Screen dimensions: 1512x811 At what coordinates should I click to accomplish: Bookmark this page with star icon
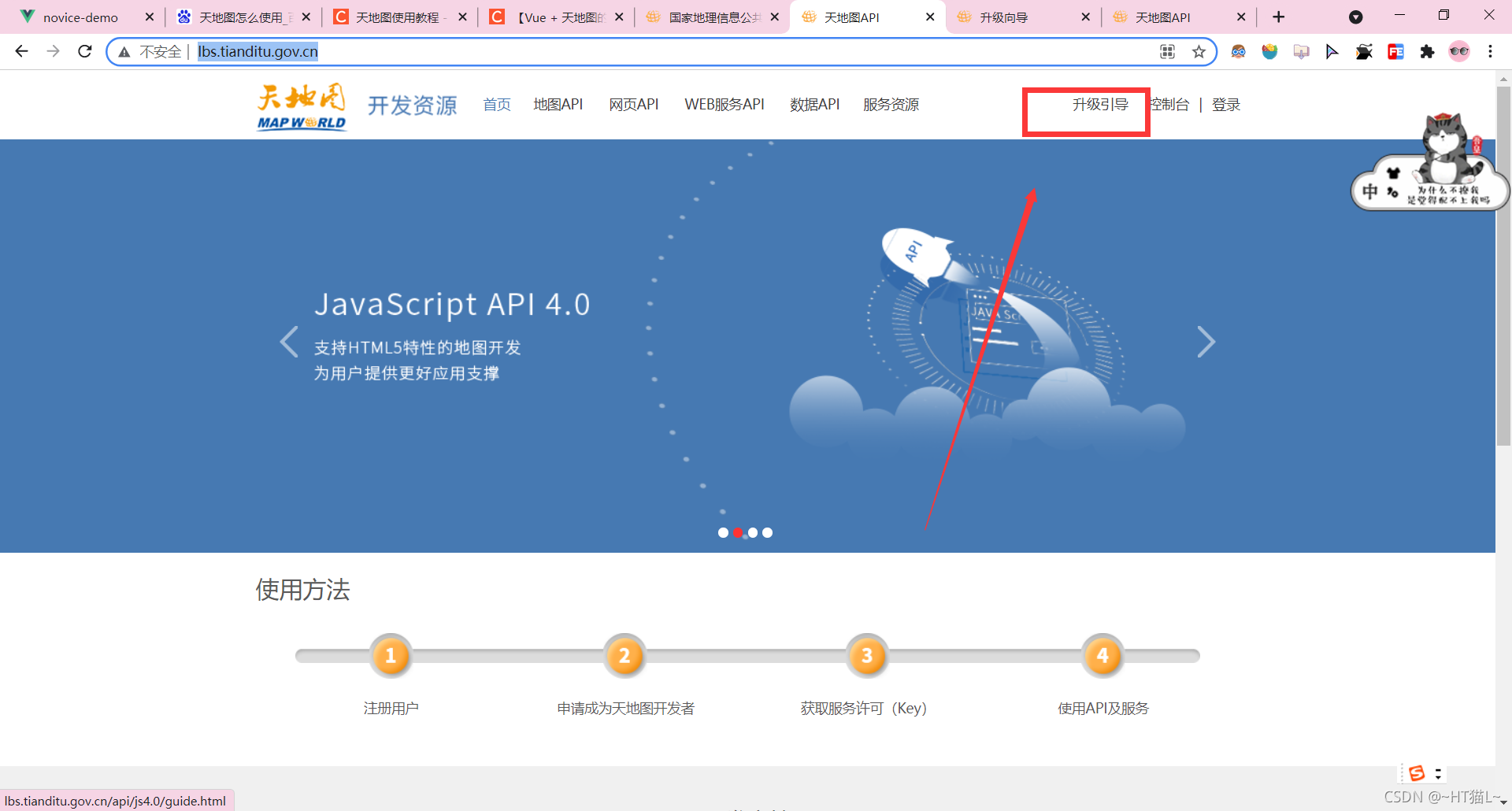[1199, 52]
